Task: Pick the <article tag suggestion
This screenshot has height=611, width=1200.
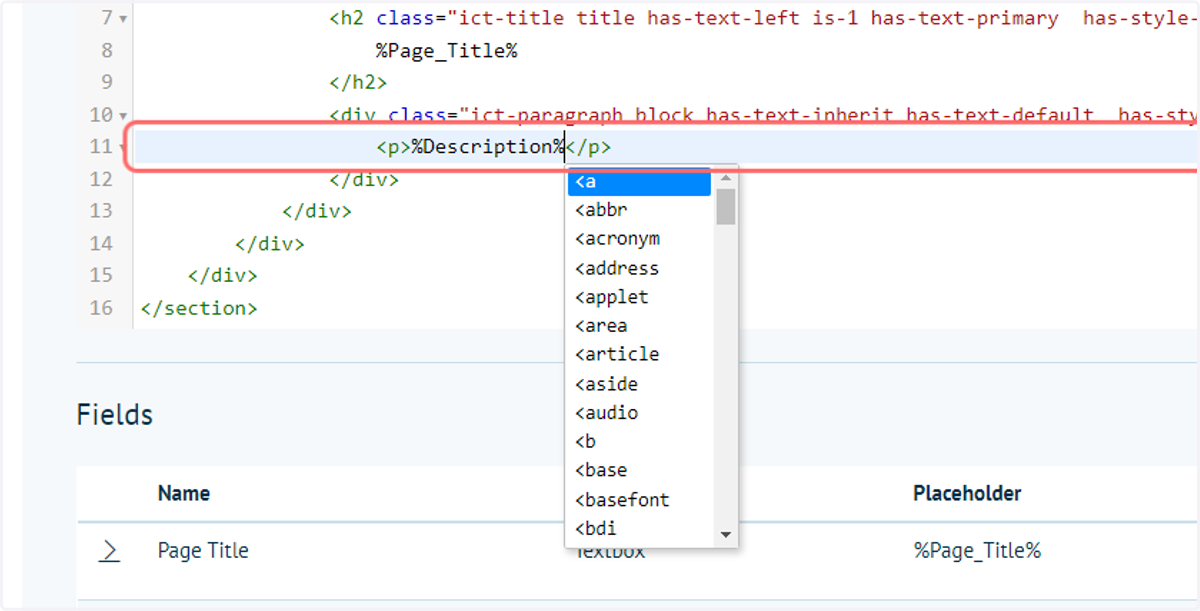Action: [x=639, y=354]
